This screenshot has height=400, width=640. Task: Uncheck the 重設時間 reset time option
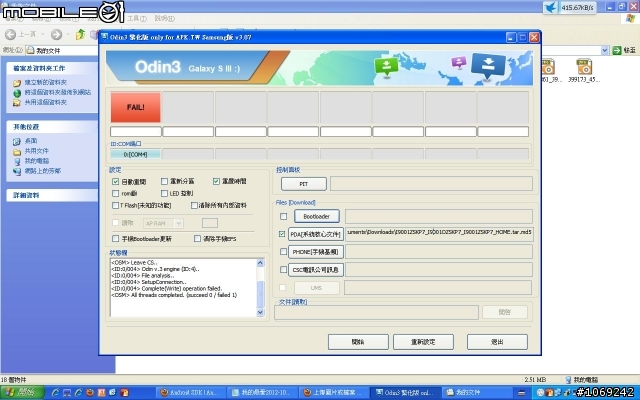216,181
